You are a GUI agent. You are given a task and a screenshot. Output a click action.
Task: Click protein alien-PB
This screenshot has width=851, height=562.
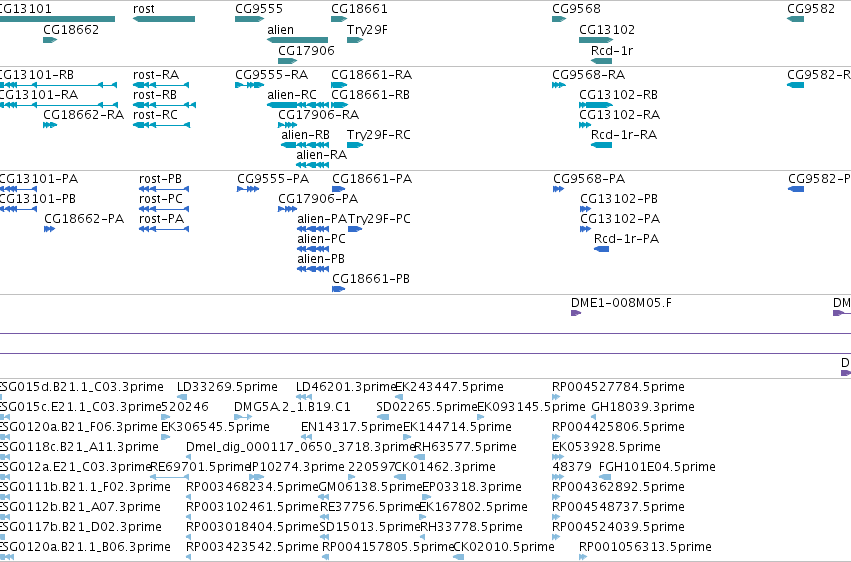coord(313,269)
